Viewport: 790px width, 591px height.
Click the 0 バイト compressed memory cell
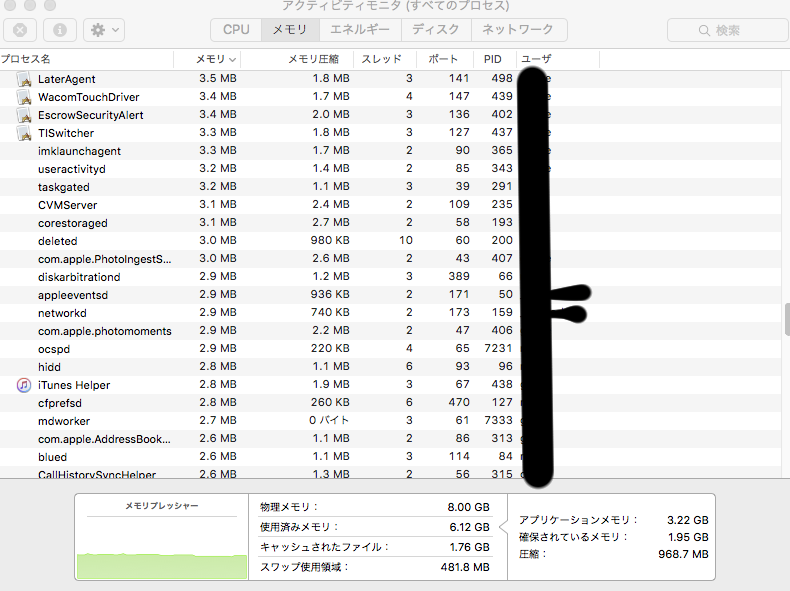329,420
